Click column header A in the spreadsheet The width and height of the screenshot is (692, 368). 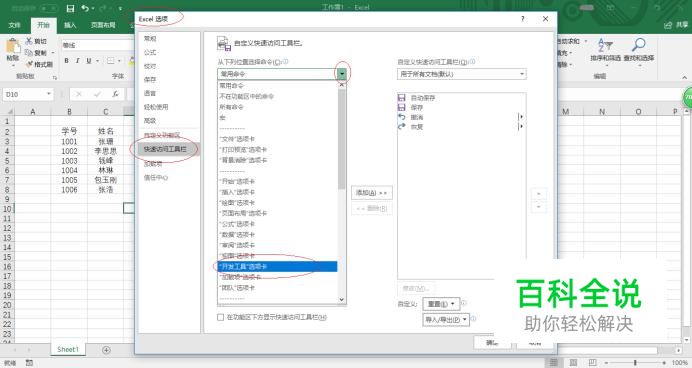point(33,112)
